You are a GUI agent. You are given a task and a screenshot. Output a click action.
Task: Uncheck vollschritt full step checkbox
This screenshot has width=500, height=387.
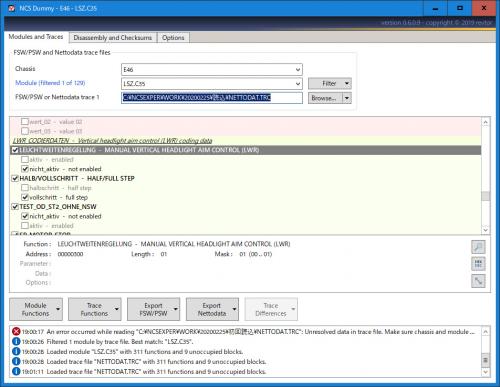(25, 197)
